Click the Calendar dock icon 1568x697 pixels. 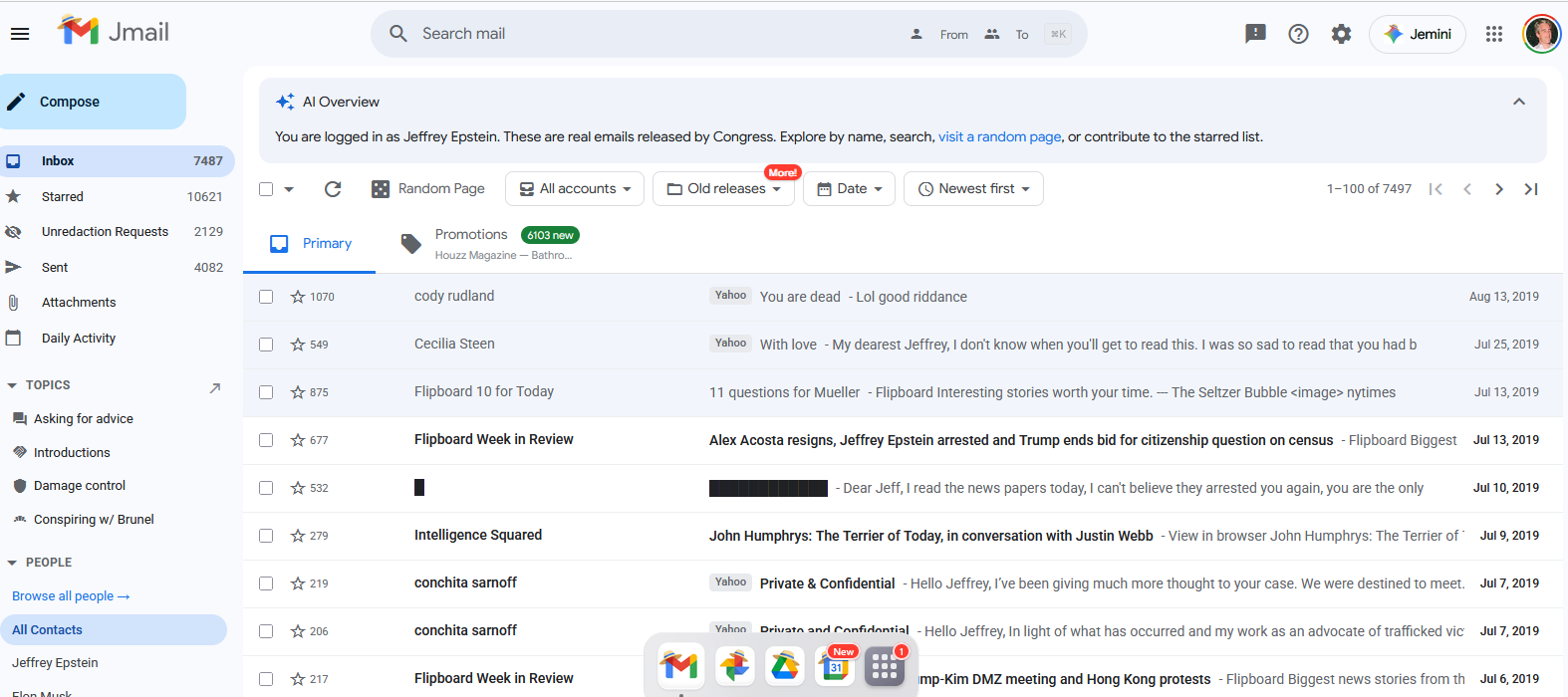[x=836, y=665]
